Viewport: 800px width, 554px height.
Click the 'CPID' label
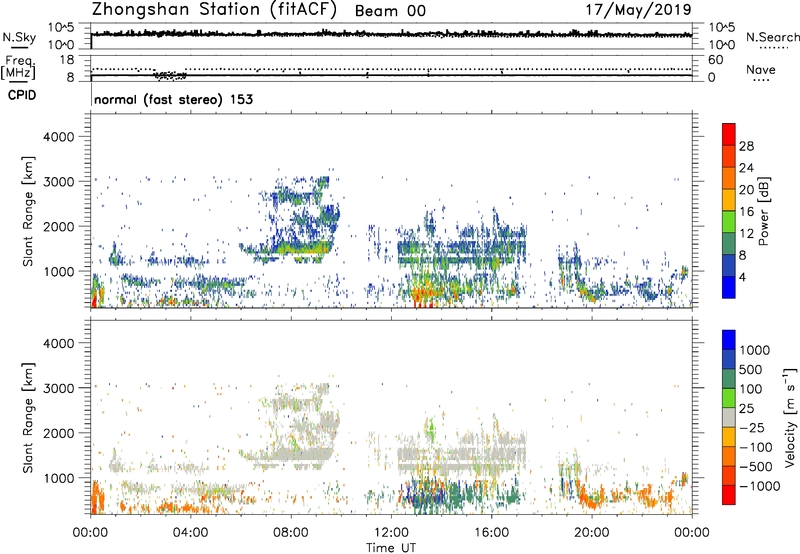pyautogui.click(x=22, y=95)
